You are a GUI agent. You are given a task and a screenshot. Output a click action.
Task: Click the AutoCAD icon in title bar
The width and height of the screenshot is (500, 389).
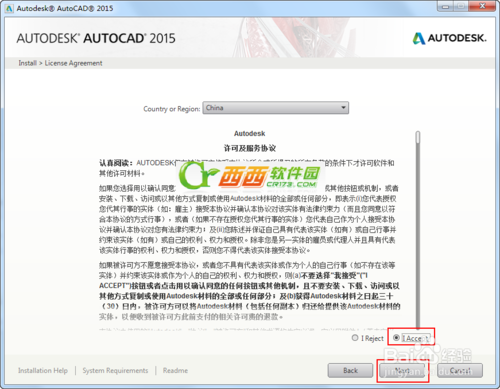click(x=9, y=8)
